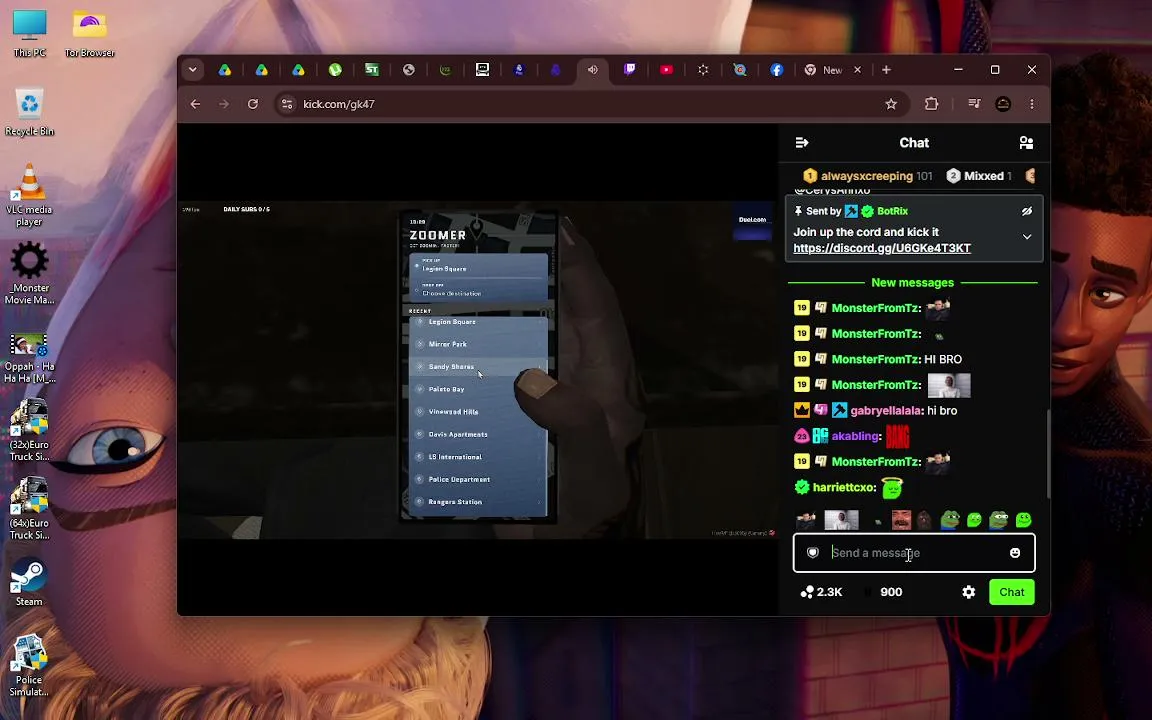Launch (64x)Euro Truck Simulator shortcut
The image size is (1152, 720).
[29, 509]
